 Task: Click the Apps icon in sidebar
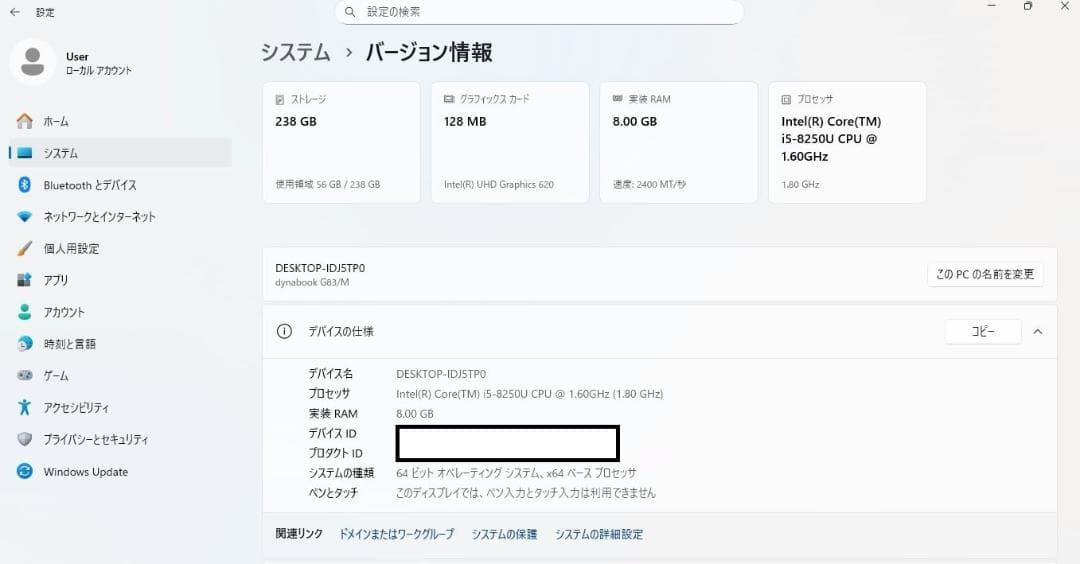point(25,280)
